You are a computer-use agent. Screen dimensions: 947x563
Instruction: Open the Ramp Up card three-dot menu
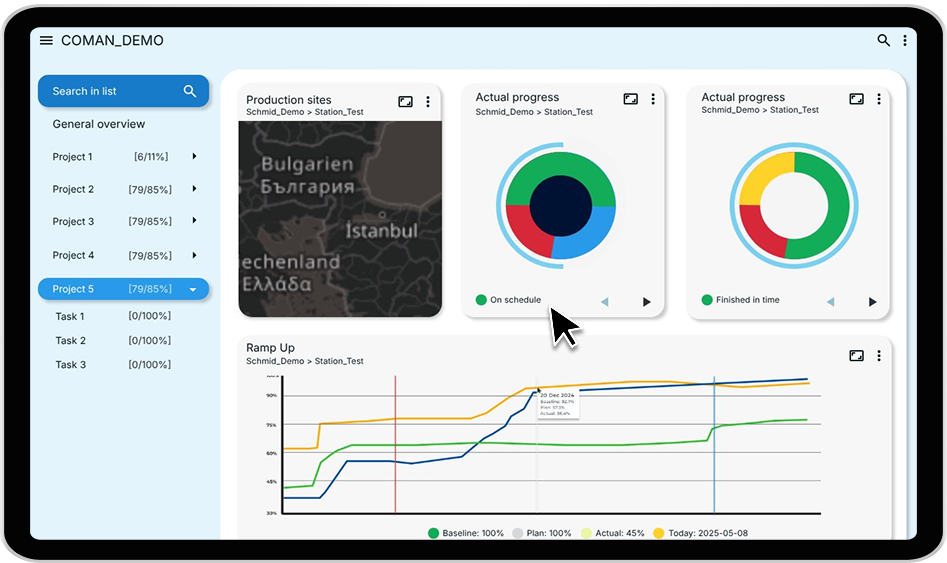[x=879, y=355]
